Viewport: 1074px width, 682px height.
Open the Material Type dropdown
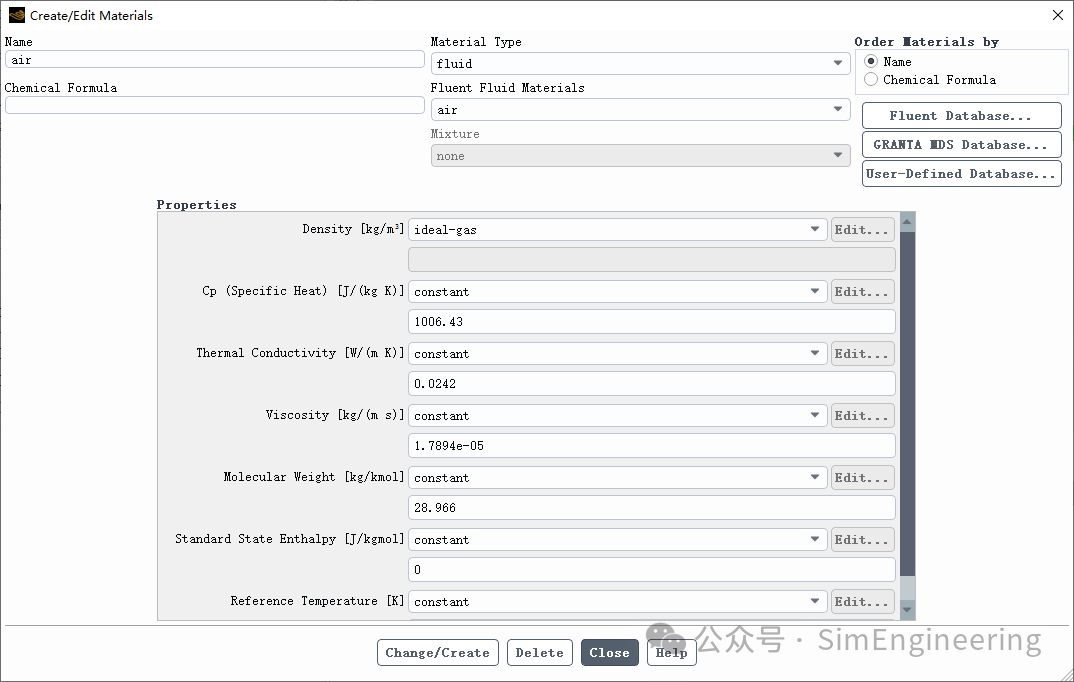640,64
